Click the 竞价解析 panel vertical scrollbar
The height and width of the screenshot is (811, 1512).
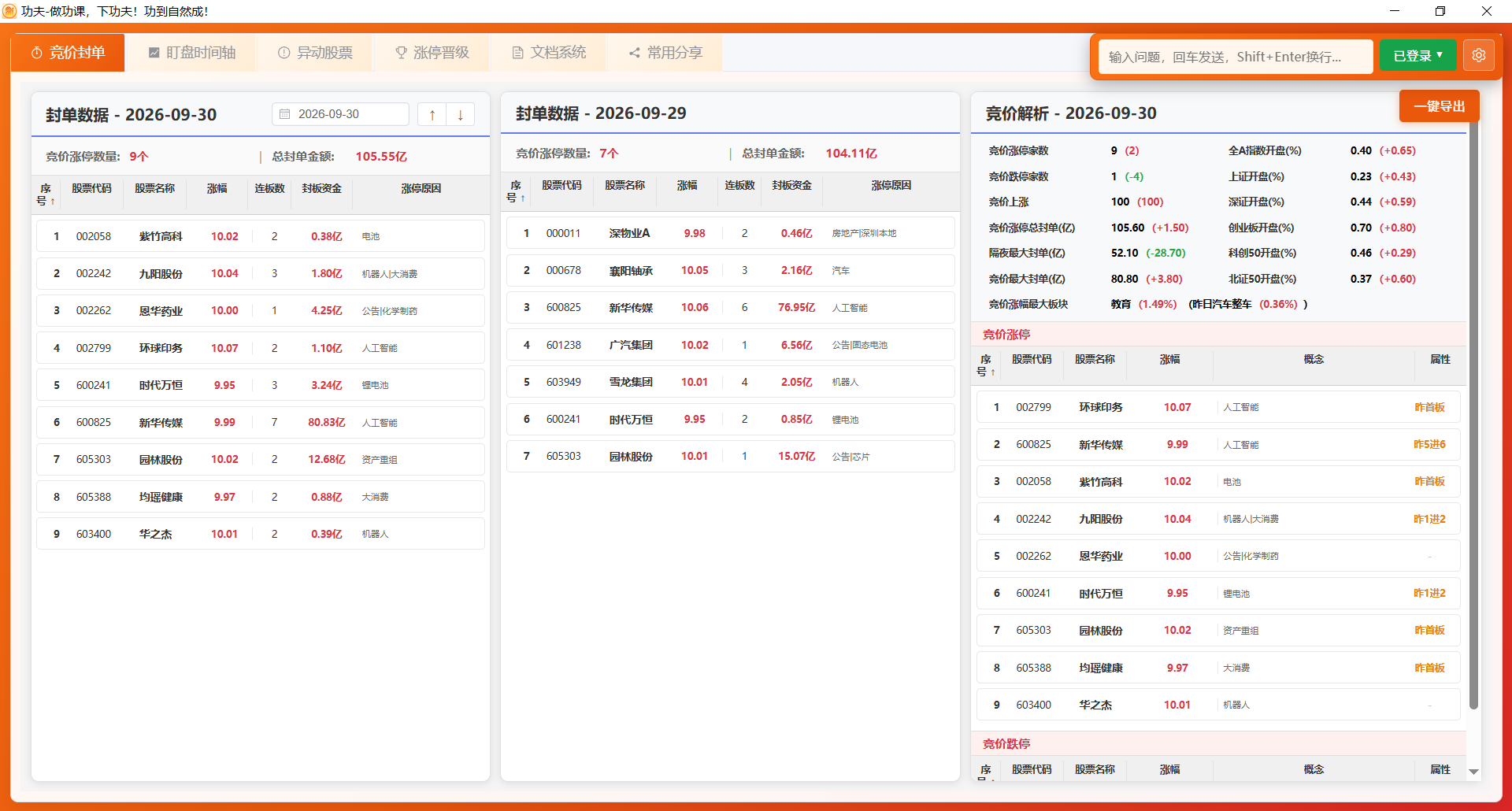pyautogui.click(x=1473, y=417)
